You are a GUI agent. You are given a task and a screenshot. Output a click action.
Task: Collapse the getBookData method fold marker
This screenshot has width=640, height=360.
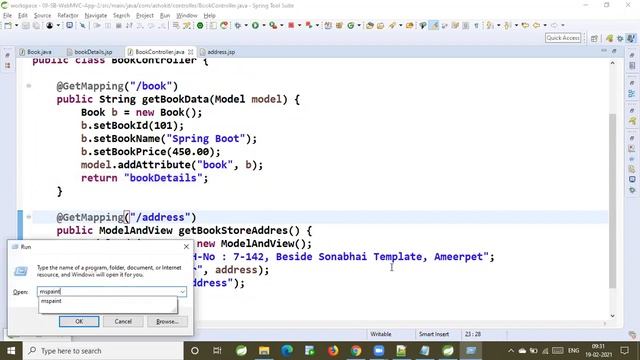[x=29, y=86]
